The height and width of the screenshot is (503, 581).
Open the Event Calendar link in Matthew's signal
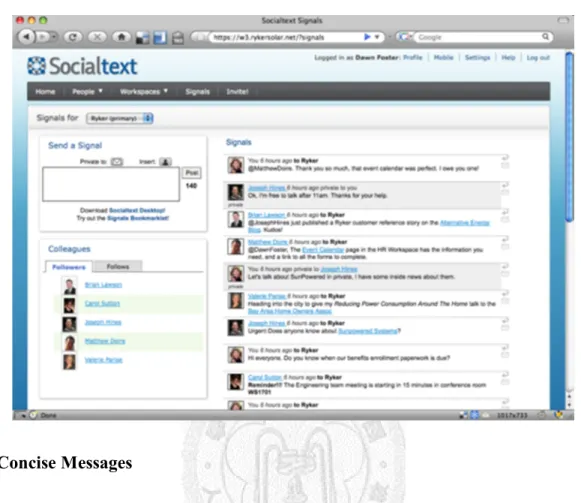point(323,249)
